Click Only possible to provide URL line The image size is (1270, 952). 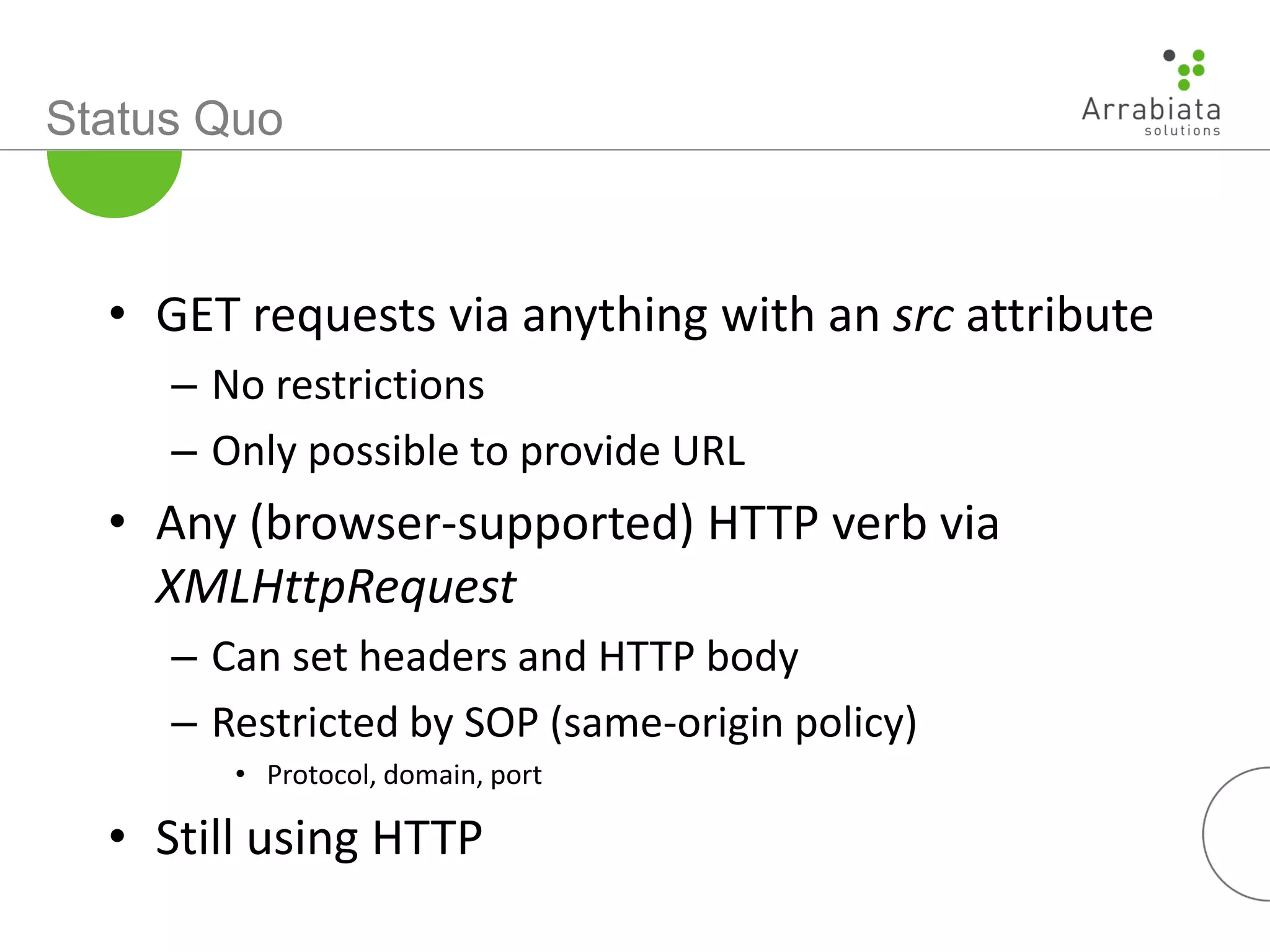478,451
